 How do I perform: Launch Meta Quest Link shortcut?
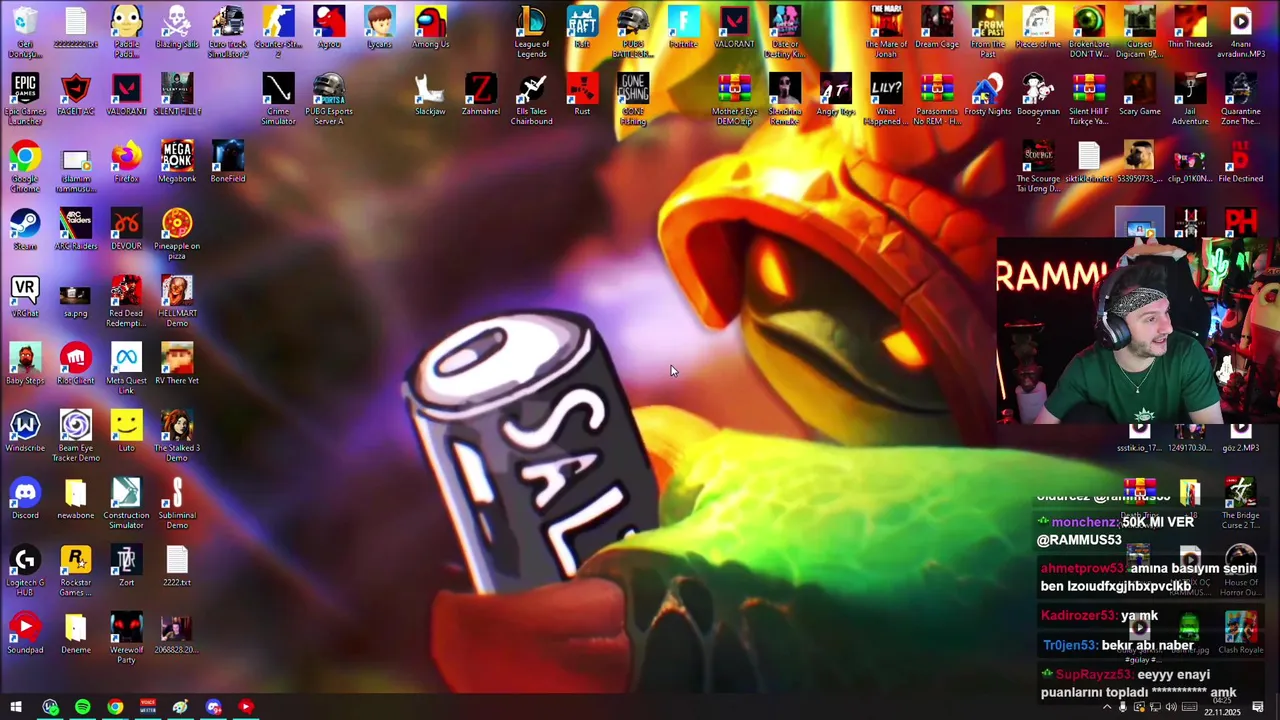[x=126, y=367]
